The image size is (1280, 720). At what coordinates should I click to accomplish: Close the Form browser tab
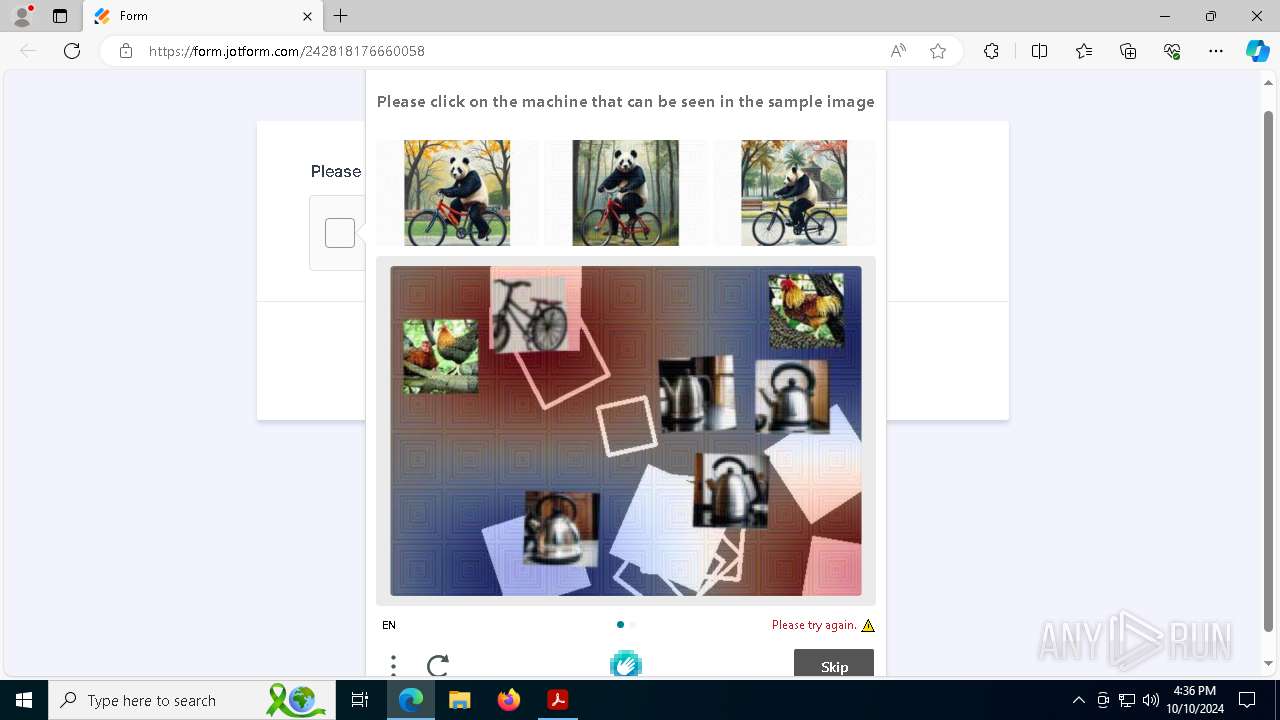[308, 16]
